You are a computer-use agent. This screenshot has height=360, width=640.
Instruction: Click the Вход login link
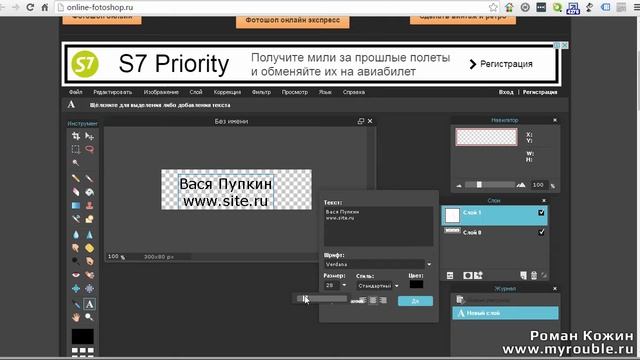[506, 92]
